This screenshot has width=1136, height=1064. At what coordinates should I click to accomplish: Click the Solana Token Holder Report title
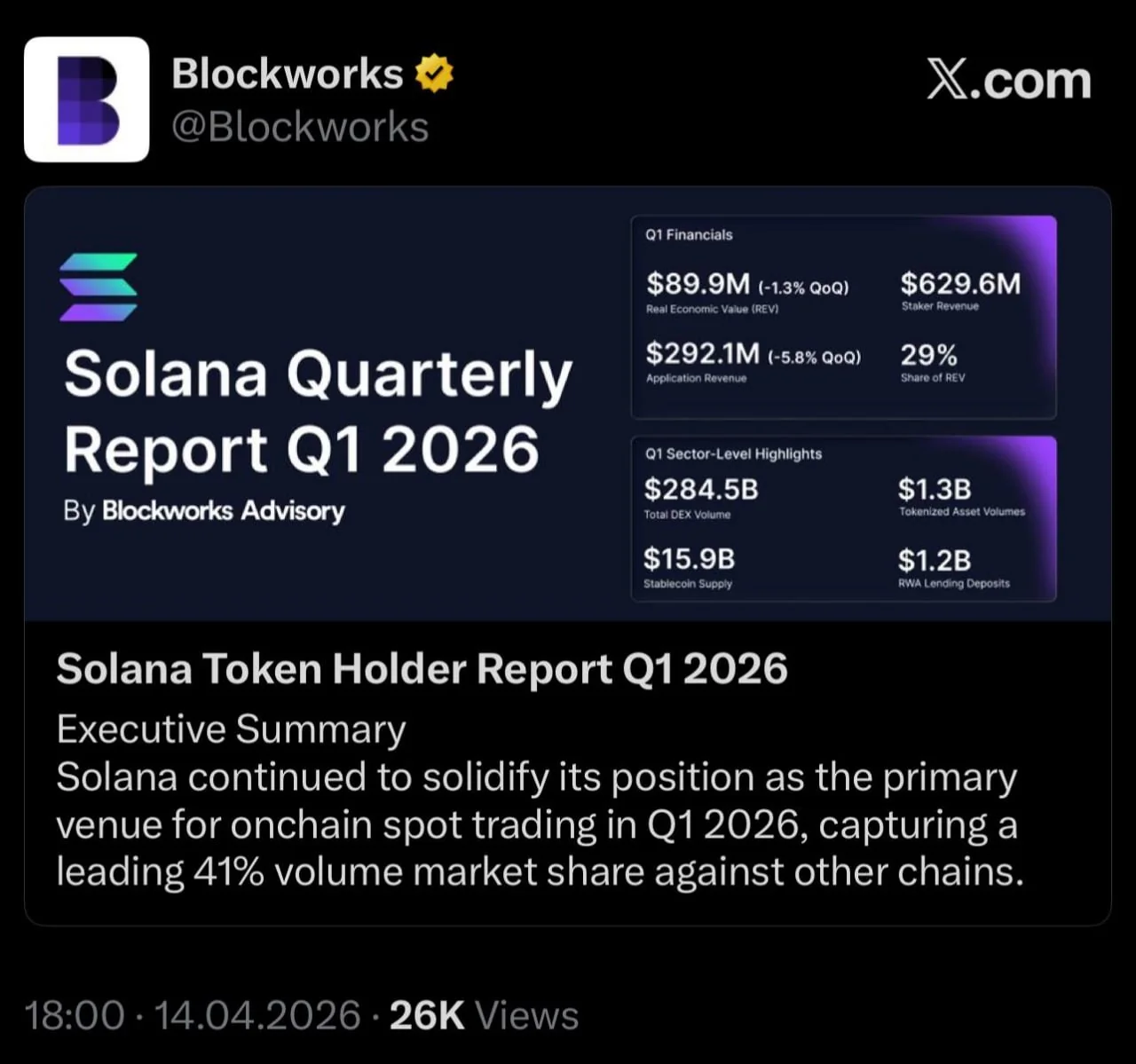coord(422,668)
